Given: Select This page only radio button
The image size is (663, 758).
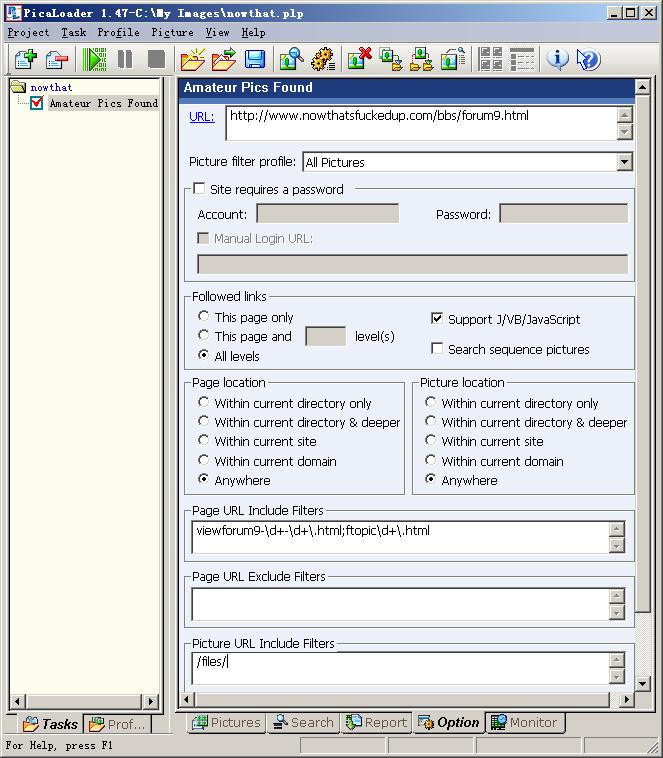Looking at the screenshot, I should click(205, 317).
